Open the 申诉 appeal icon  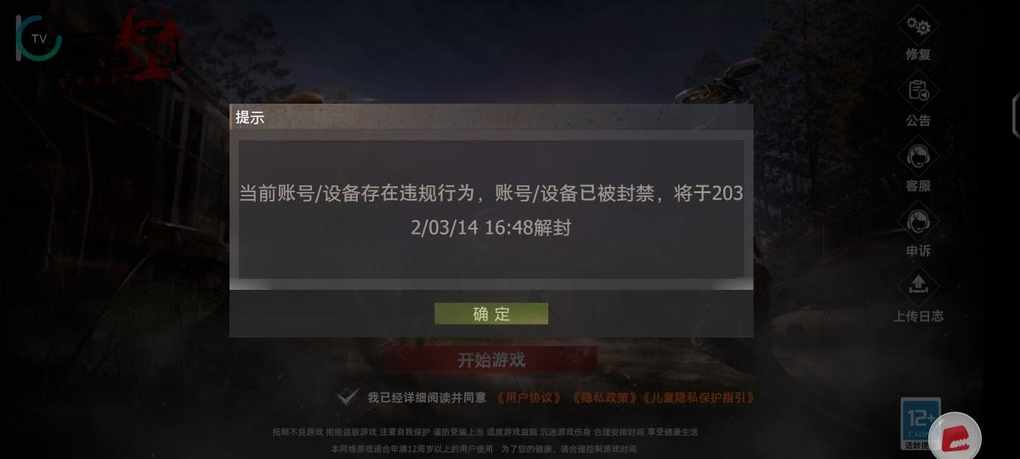point(918,222)
